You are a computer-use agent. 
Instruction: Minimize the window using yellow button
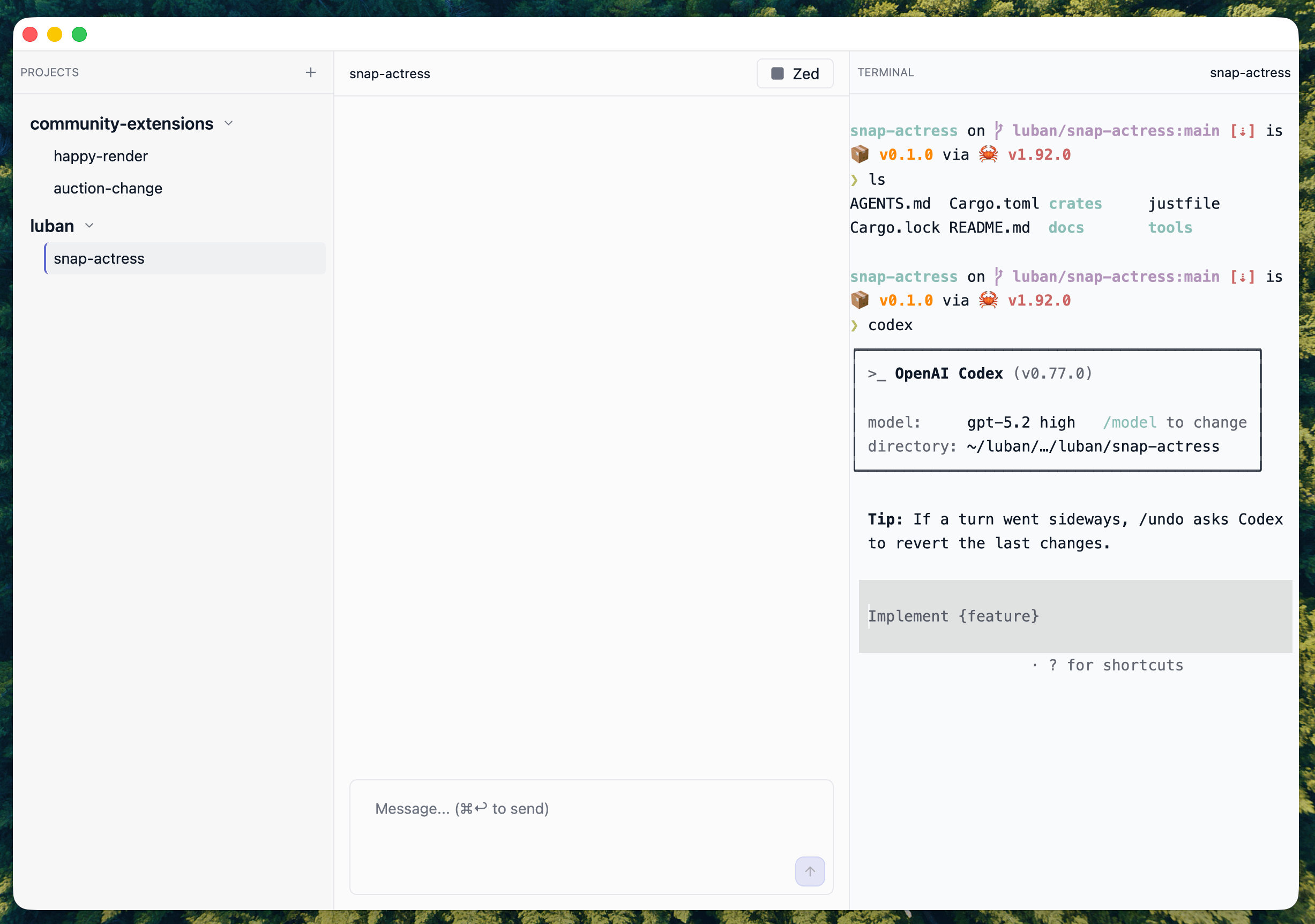[55, 34]
